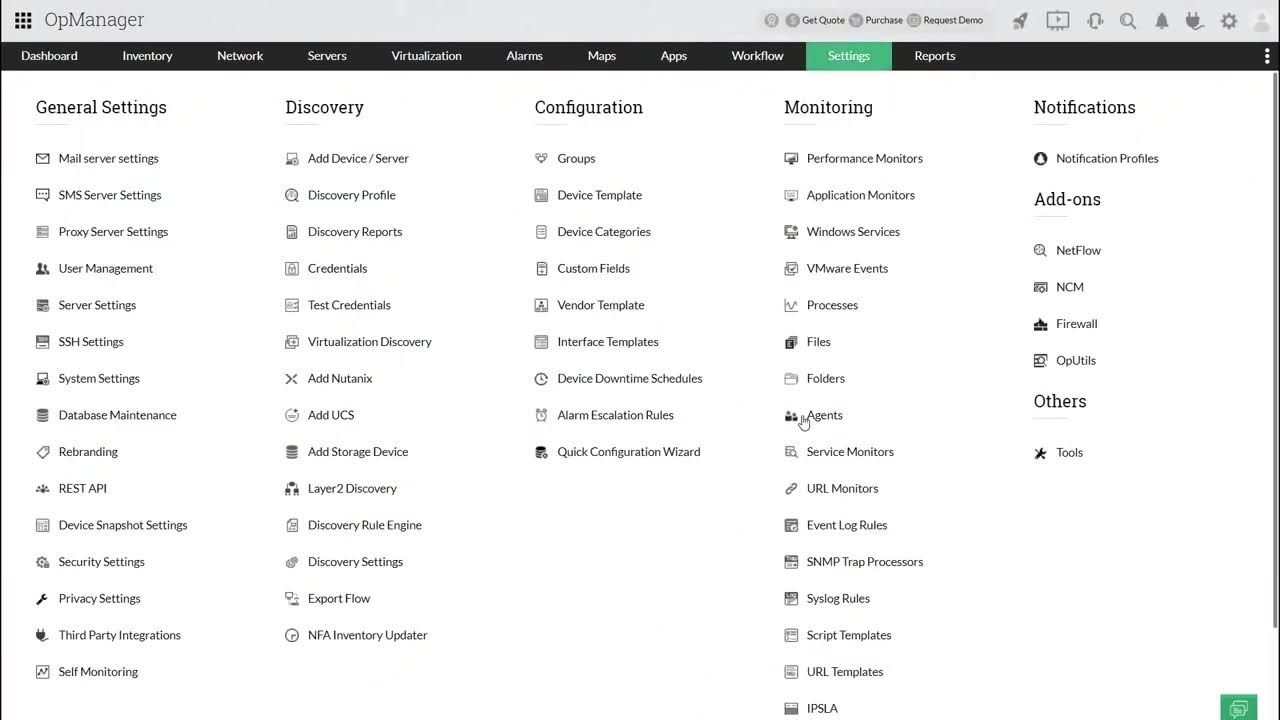Click the Privacy Settings wrench icon
The width and height of the screenshot is (1280, 720).
tap(42, 599)
